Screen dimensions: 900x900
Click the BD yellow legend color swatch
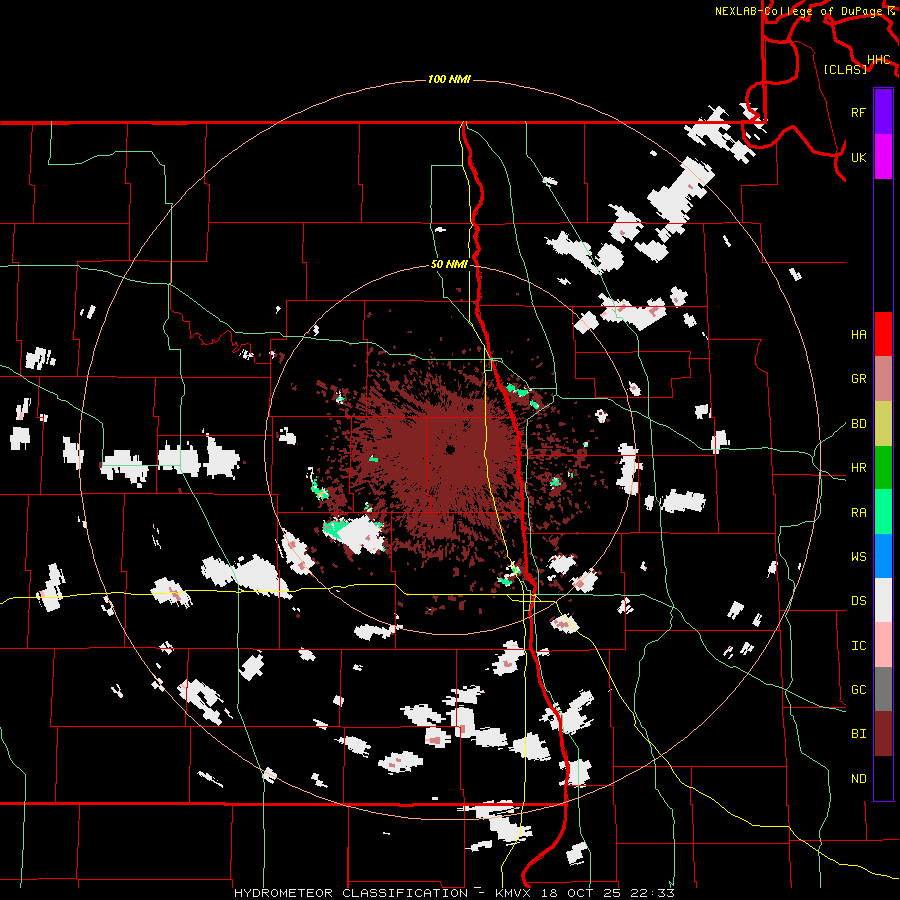883,423
